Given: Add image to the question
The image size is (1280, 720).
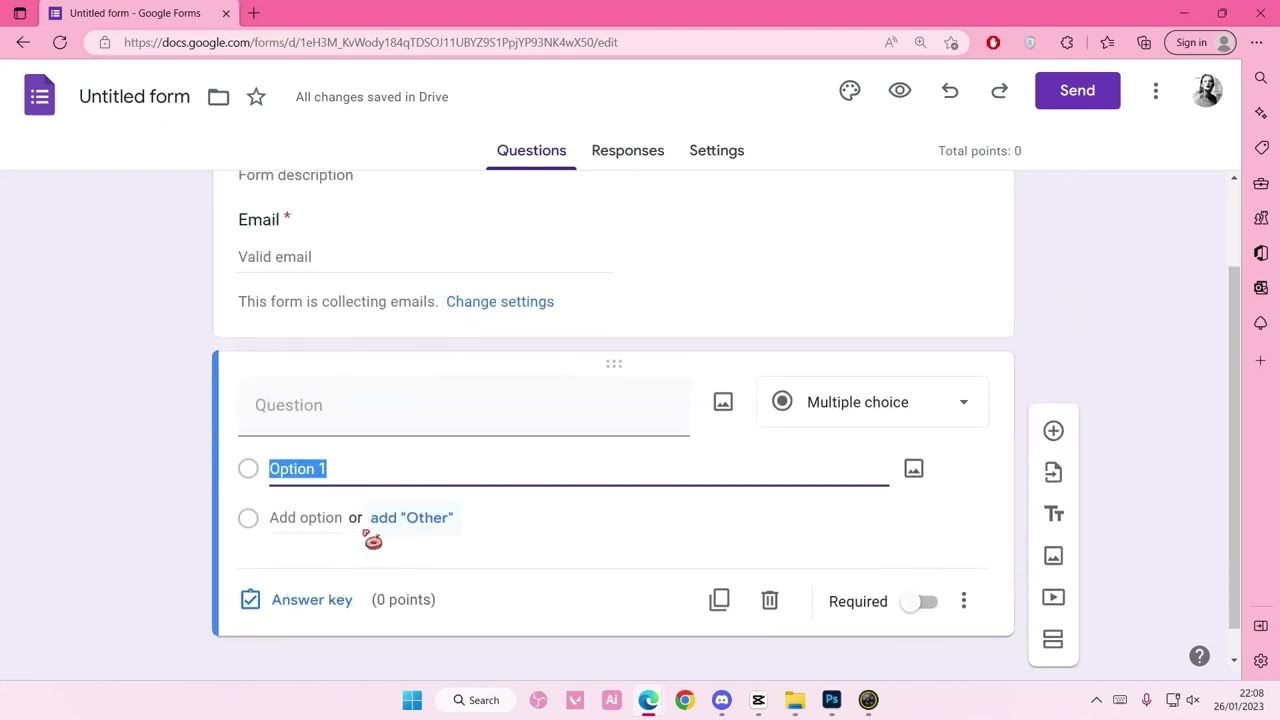Looking at the screenshot, I should coord(723,402).
